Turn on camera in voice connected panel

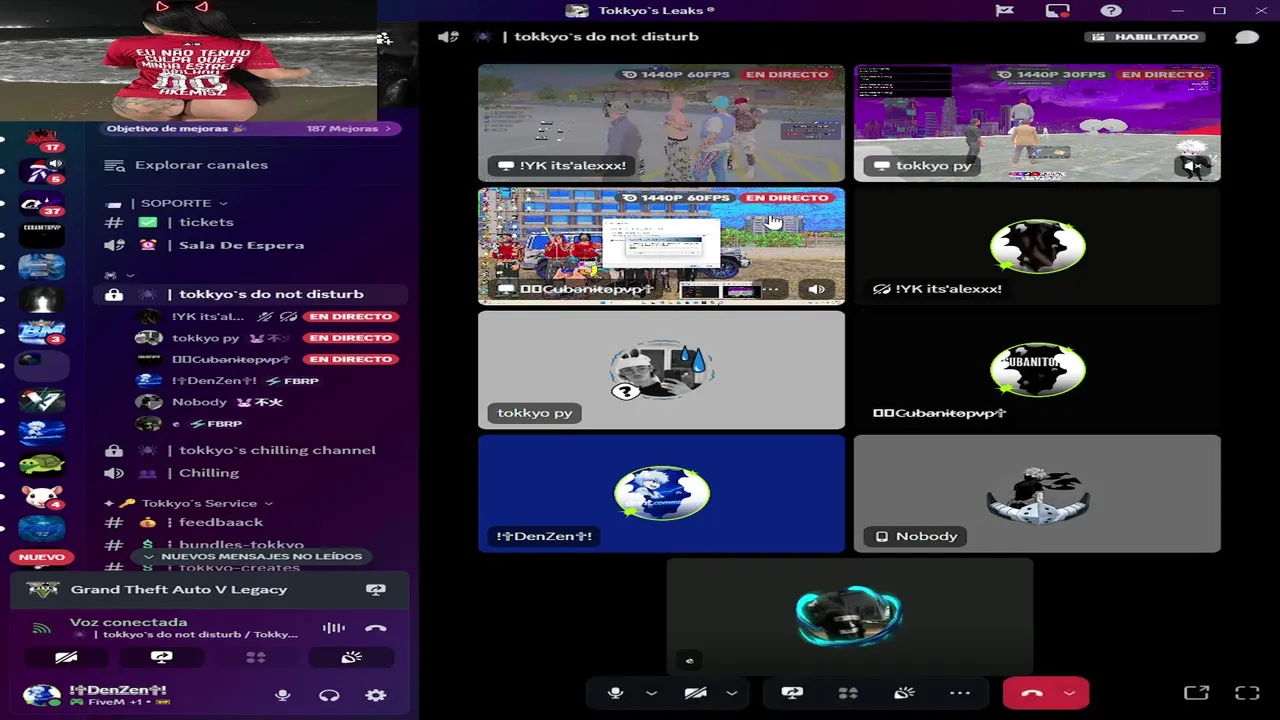(66, 657)
